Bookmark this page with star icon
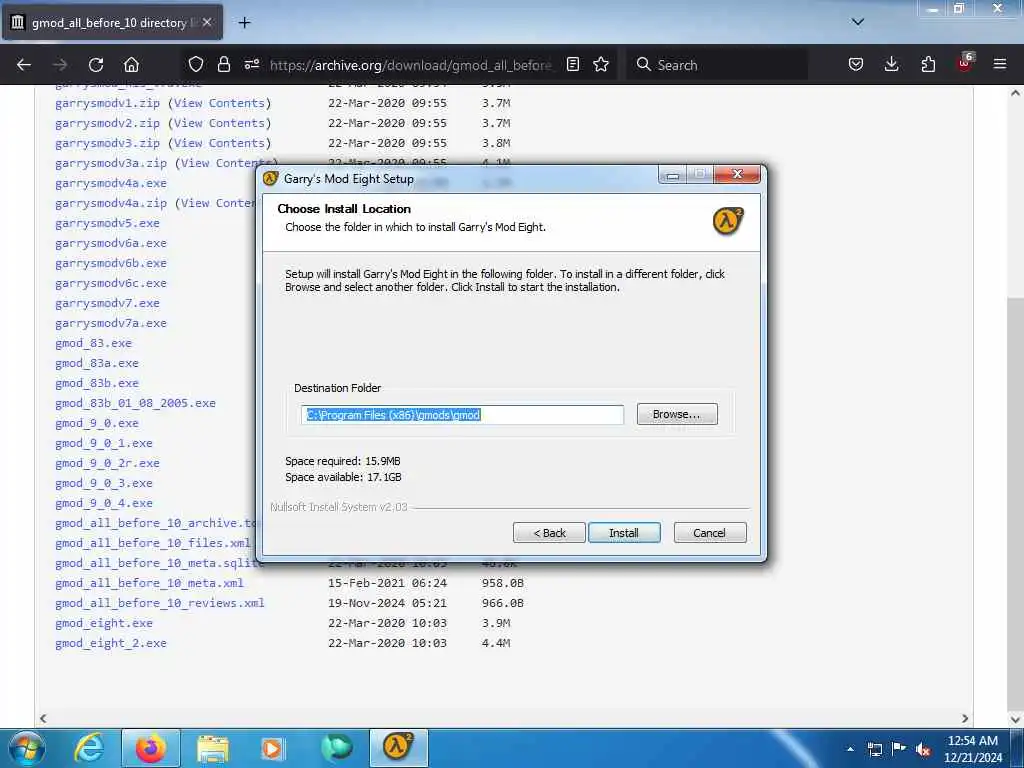The width and height of the screenshot is (1024, 768). [601, 64]
